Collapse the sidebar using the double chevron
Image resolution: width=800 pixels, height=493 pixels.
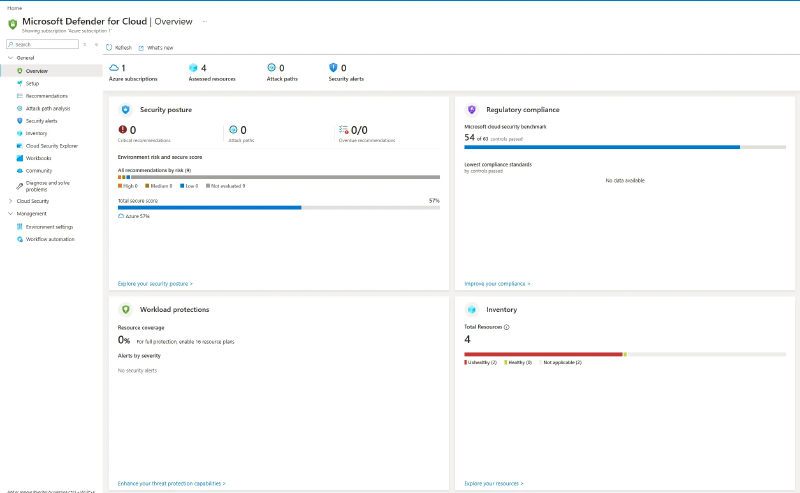click(x=96, y=44)
